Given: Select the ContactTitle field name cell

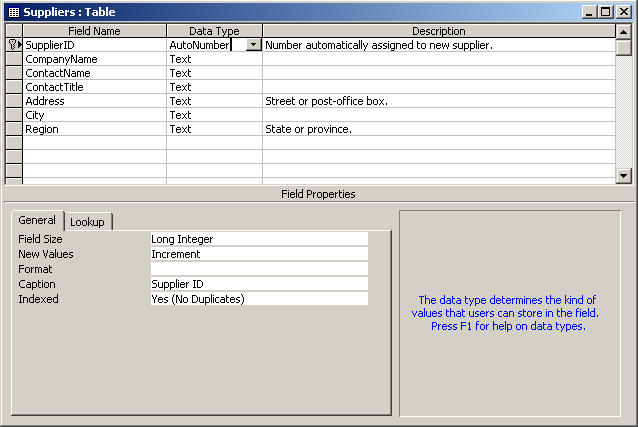Looking at the screenshot, I should [x=94, y=87].
